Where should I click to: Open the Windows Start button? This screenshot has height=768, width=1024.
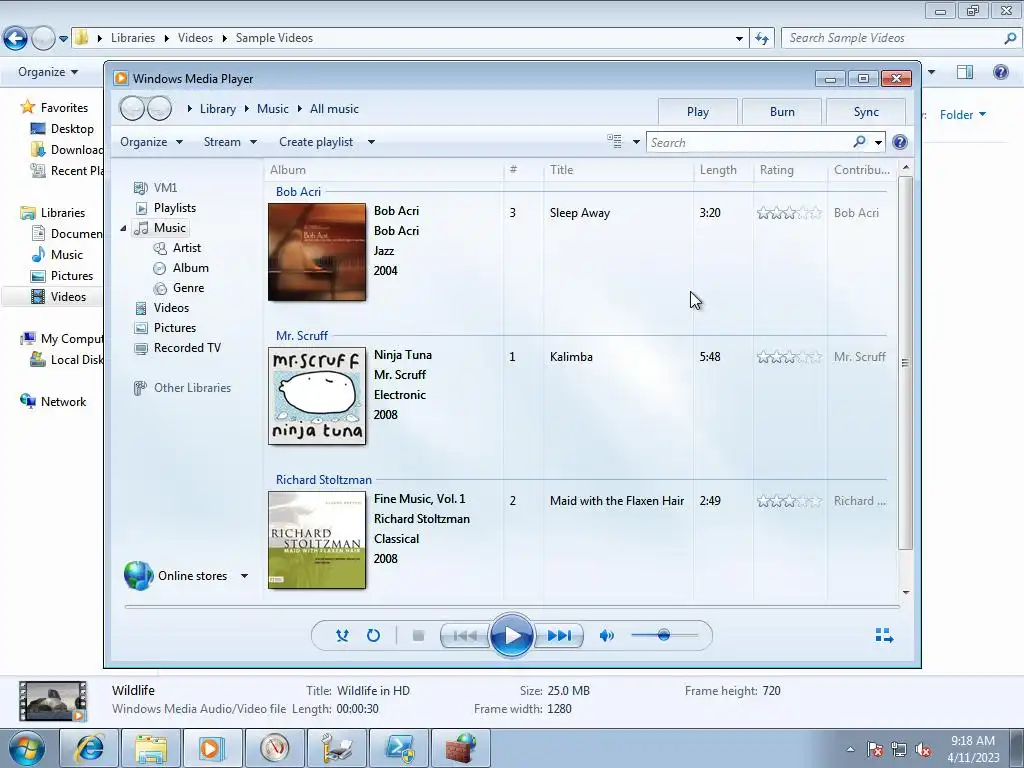point(27,748)
